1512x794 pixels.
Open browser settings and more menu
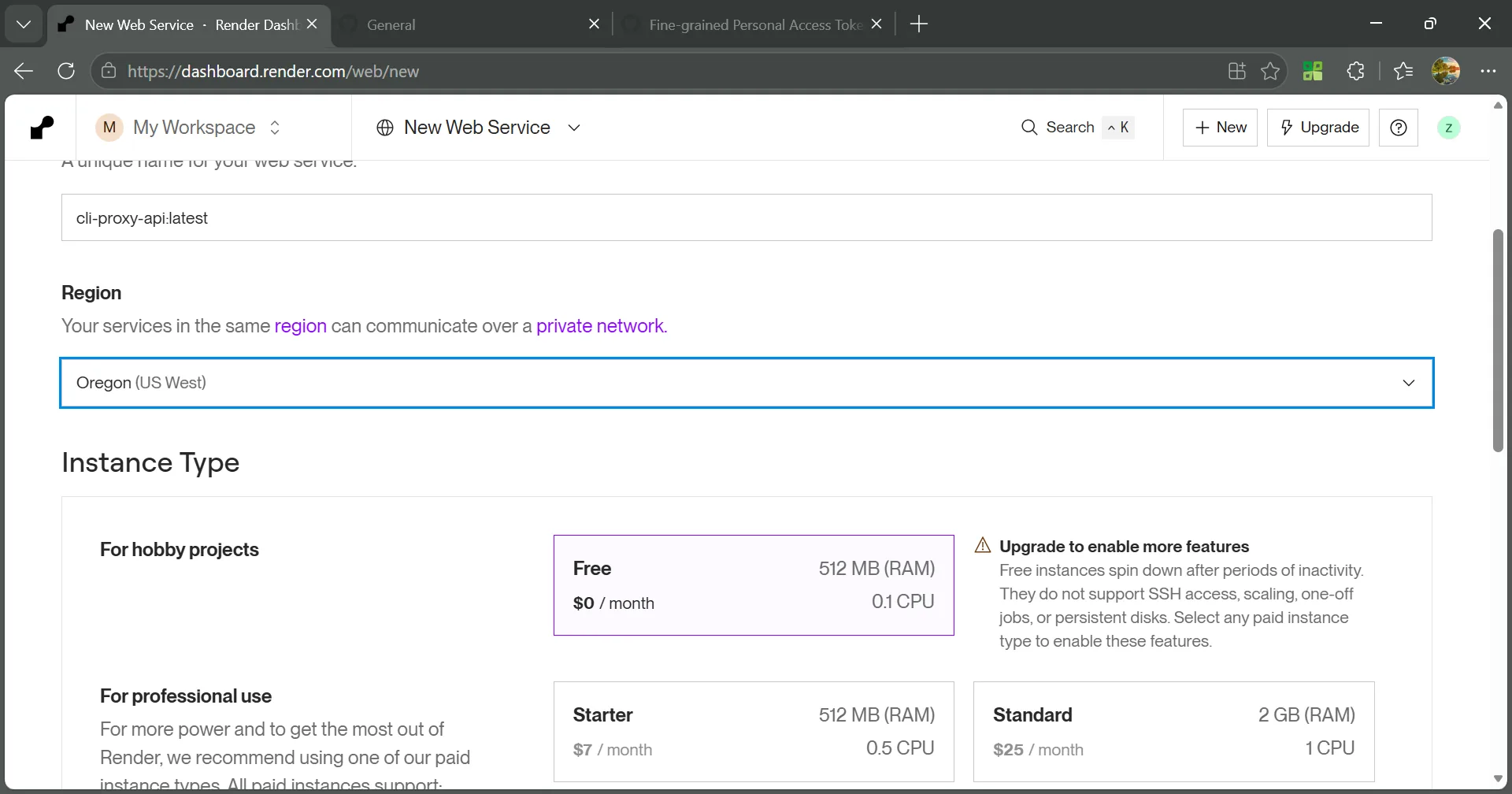pos(1488,72)
